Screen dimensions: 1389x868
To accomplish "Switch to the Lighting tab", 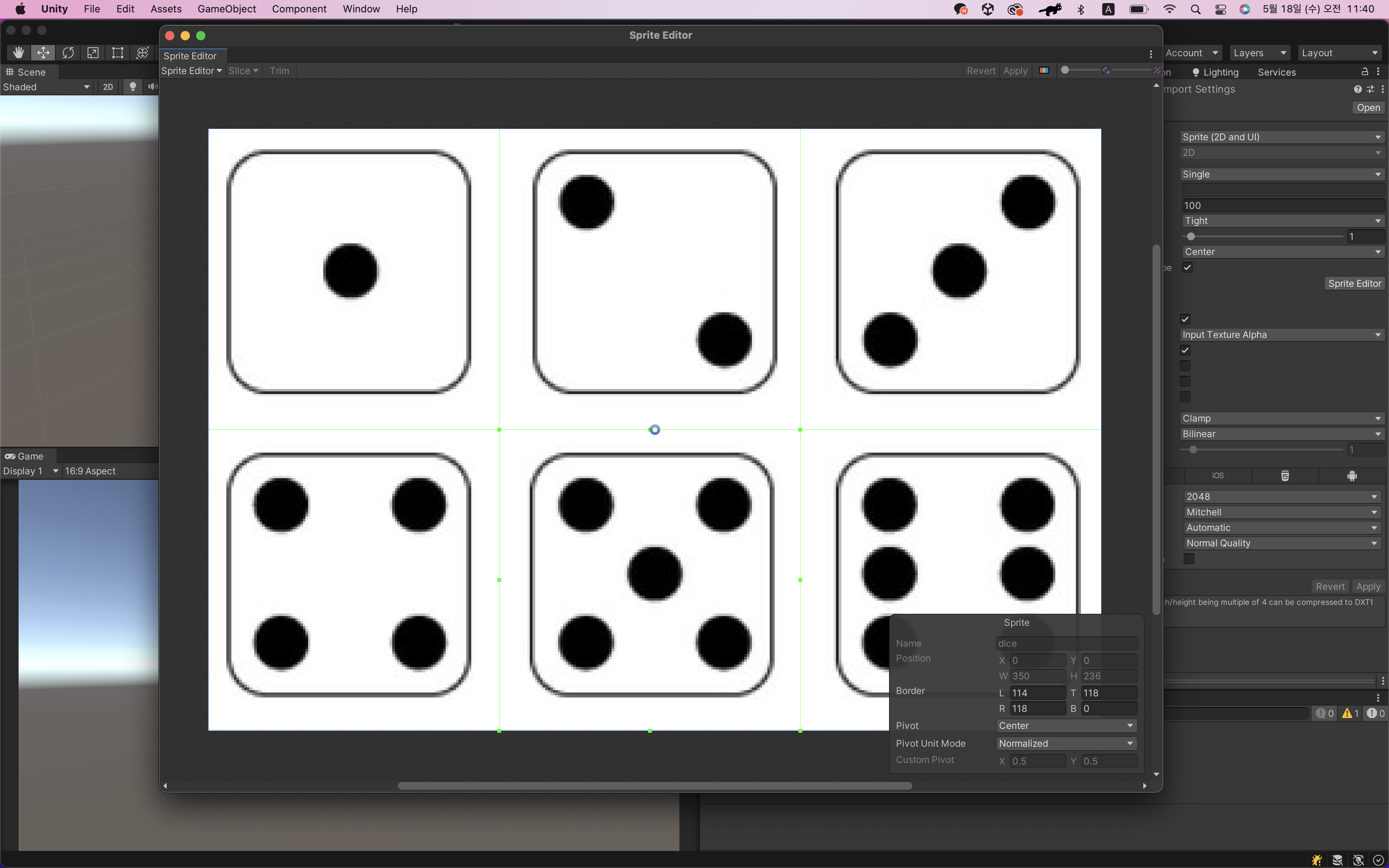I will pos(1215,72).
